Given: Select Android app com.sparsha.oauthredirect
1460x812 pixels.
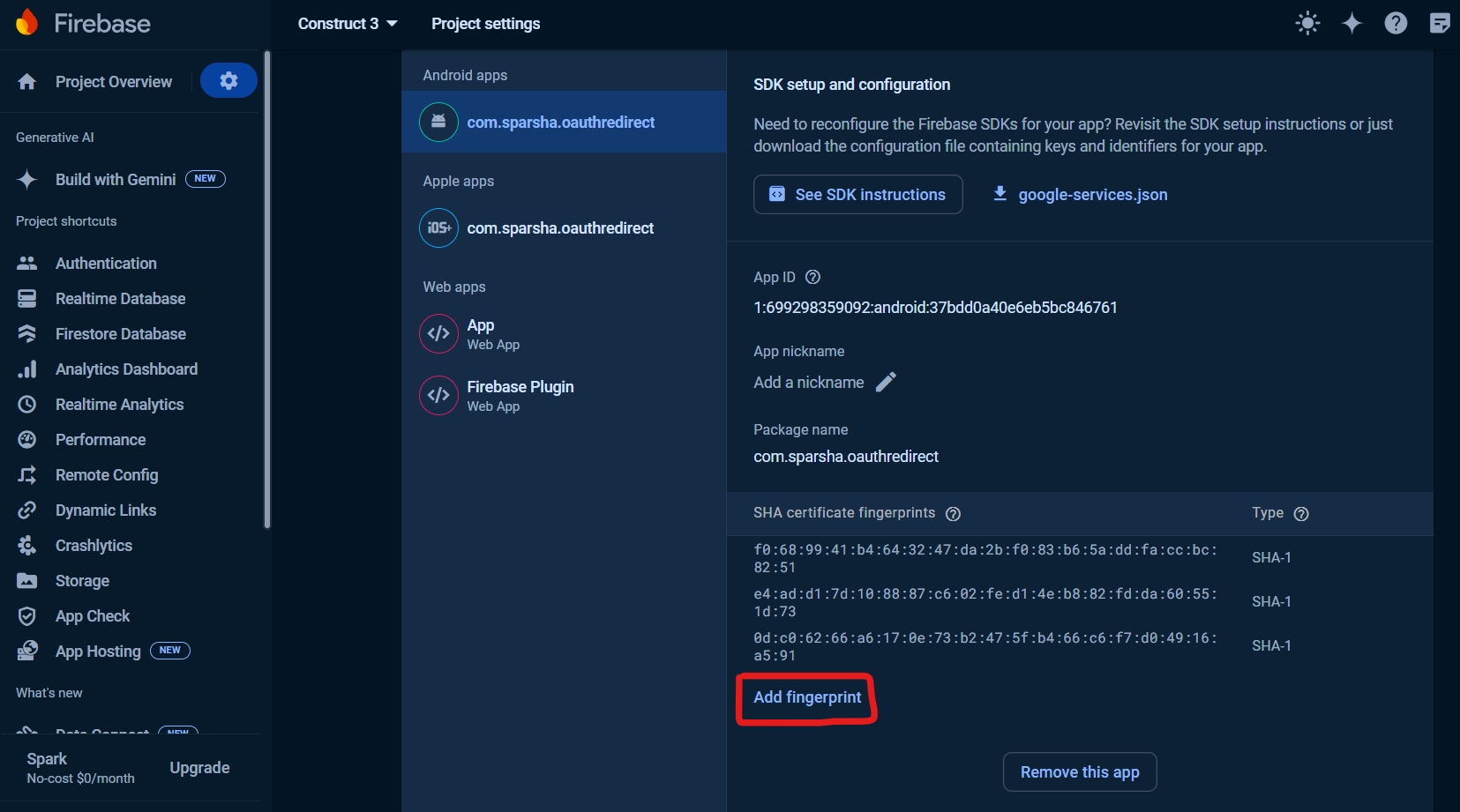Looking at the screenshot, I should [564, 122].
